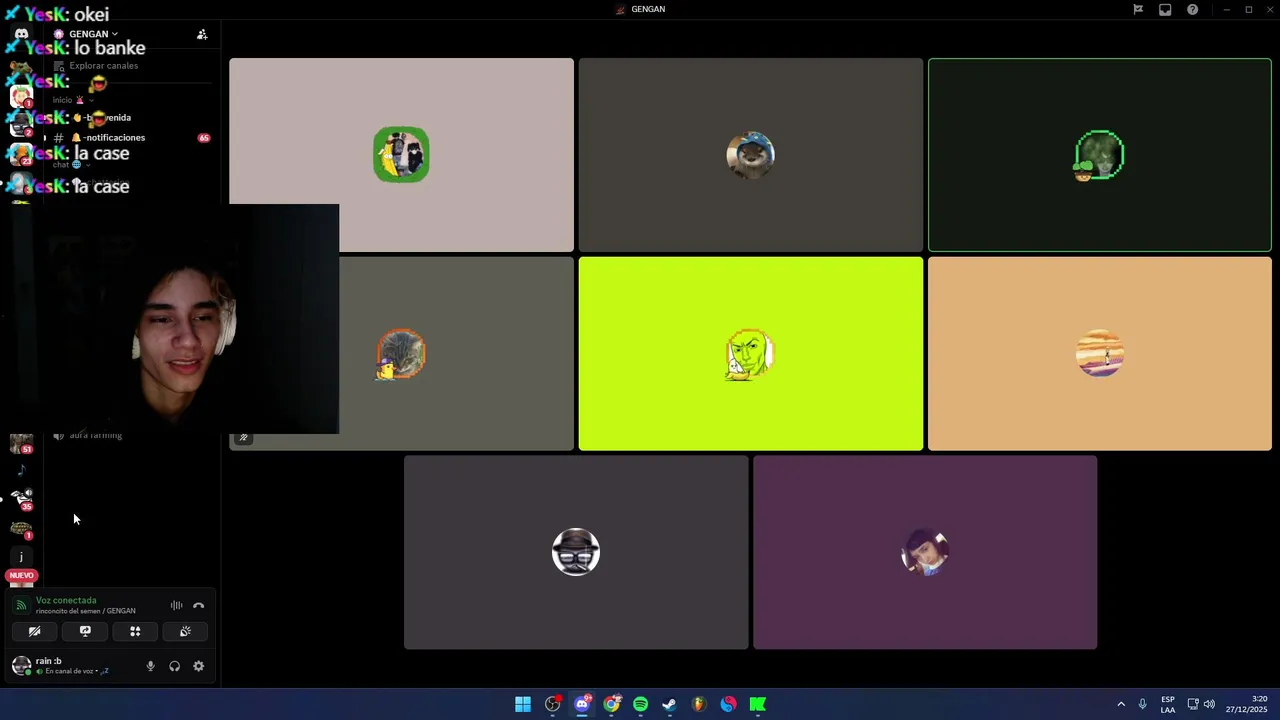The image size is (1280, 720).
Task: Click the Voz conectada status text
Action: (x=66, y=600)
